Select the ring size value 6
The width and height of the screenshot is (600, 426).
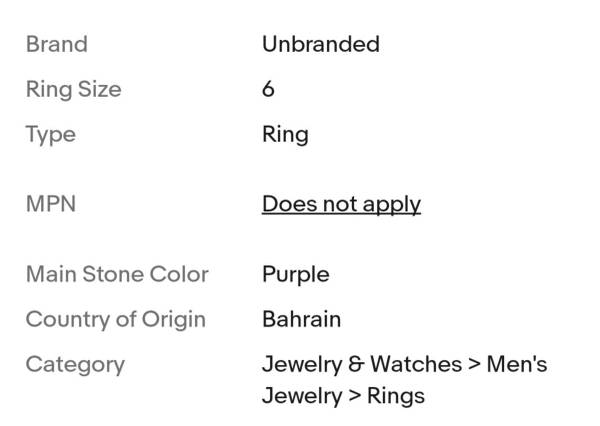[x=268, y=89]
